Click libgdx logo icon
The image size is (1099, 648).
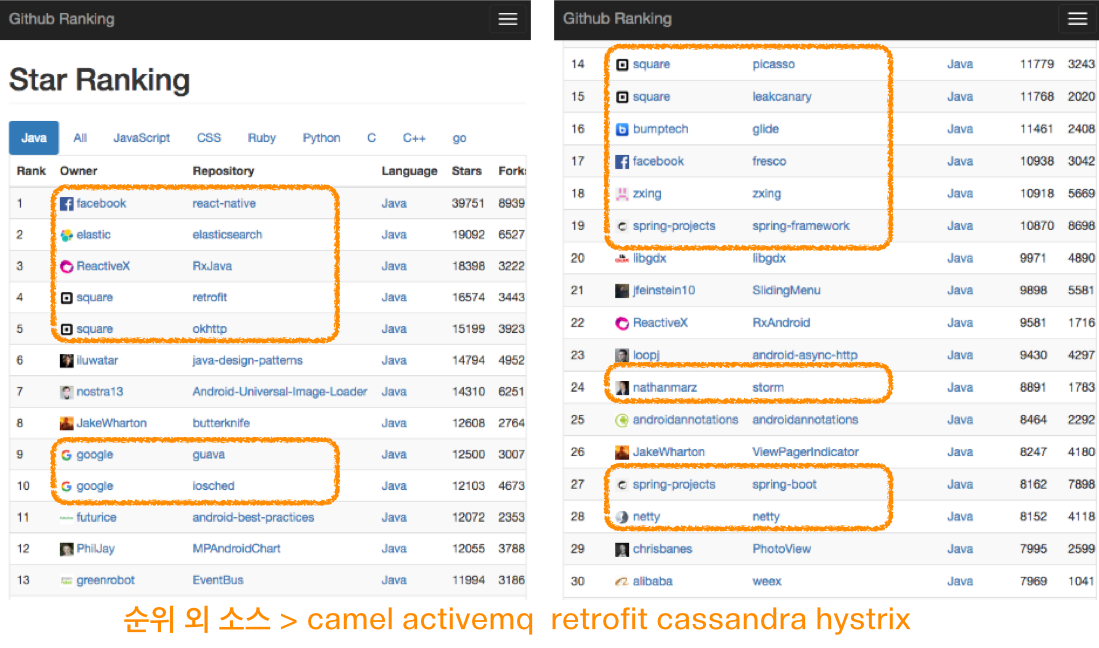(x=622, y=258)
